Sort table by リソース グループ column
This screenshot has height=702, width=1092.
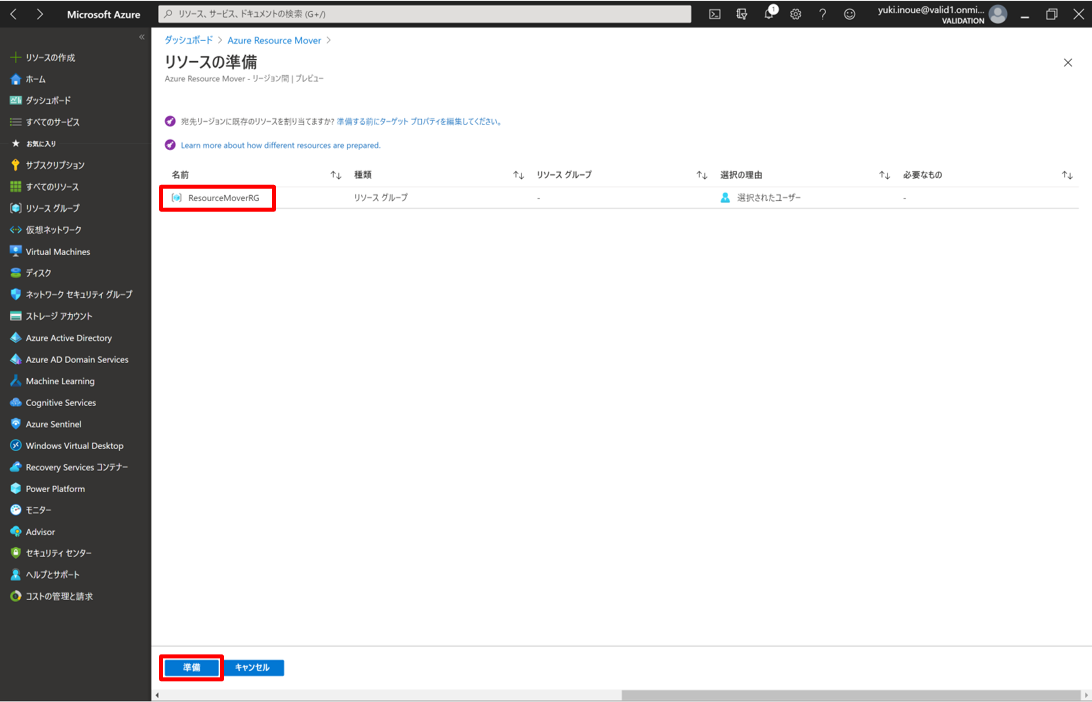[701, 176]
